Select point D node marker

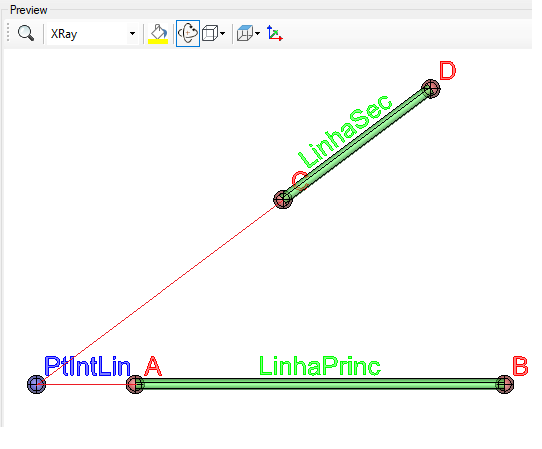point(431,88)
